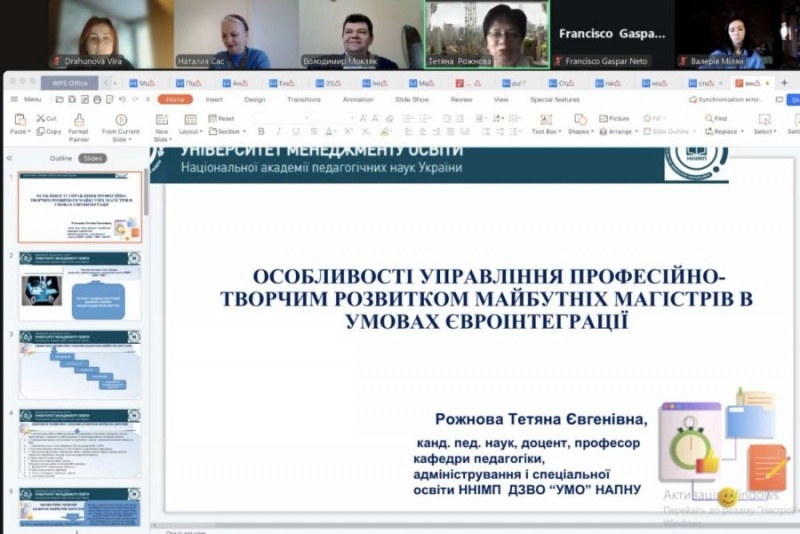This screenshot has height=534, width=800.
Task: Click the Format Painter tool
Action: [x=79, y=123]
